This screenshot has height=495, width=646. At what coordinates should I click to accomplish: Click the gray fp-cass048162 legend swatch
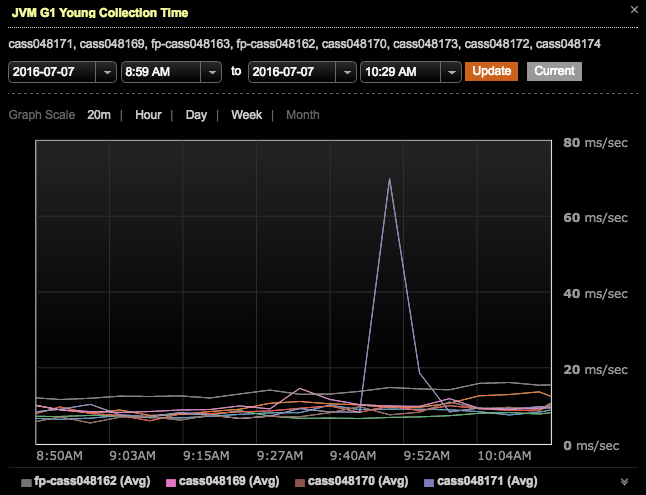point(25,482)
